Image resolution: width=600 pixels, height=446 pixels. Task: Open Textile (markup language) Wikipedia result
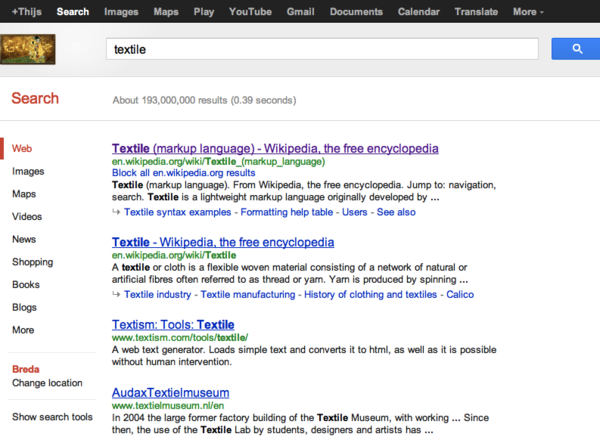[275, 148]
